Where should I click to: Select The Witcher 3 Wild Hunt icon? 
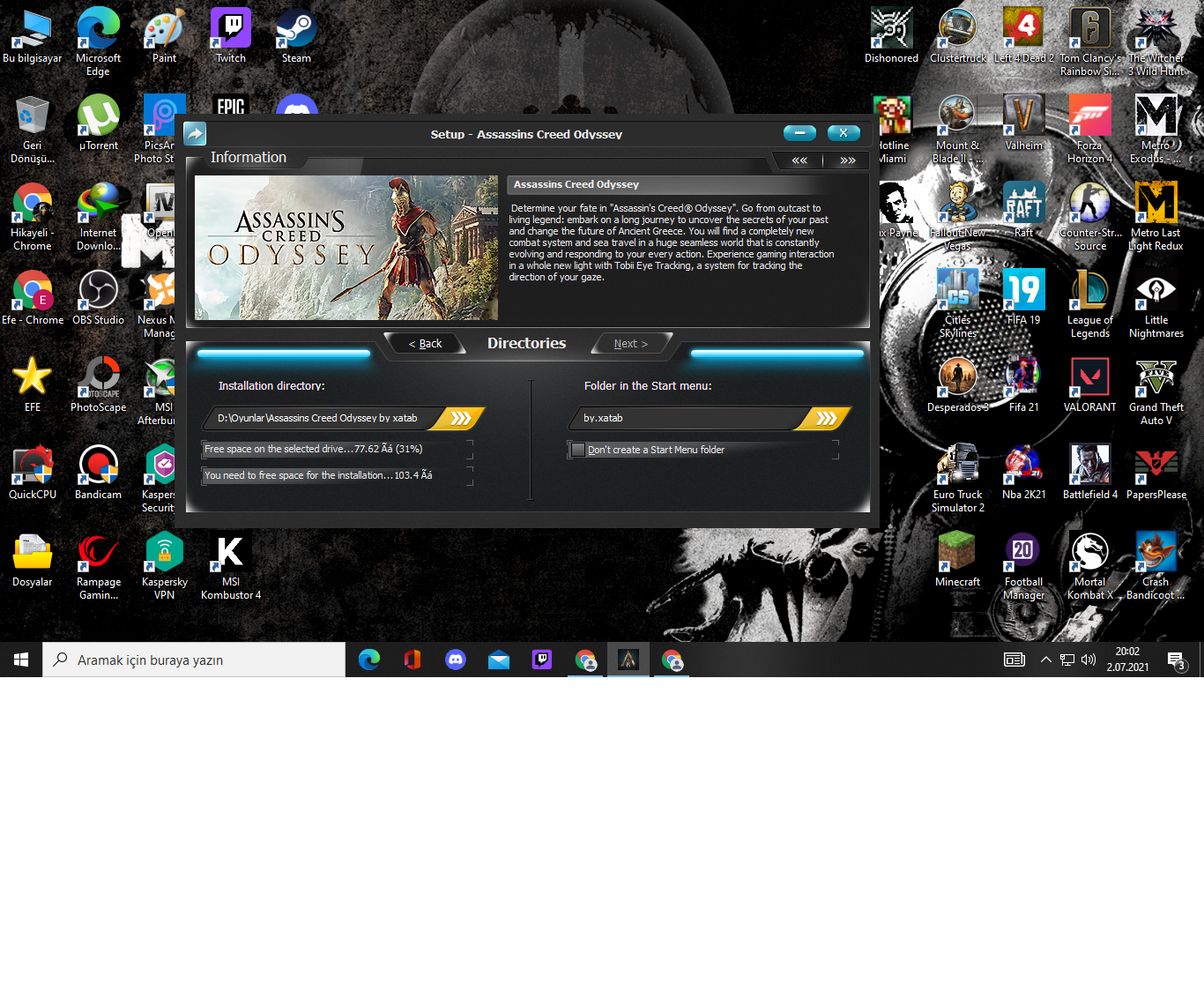pos(1156,42)
